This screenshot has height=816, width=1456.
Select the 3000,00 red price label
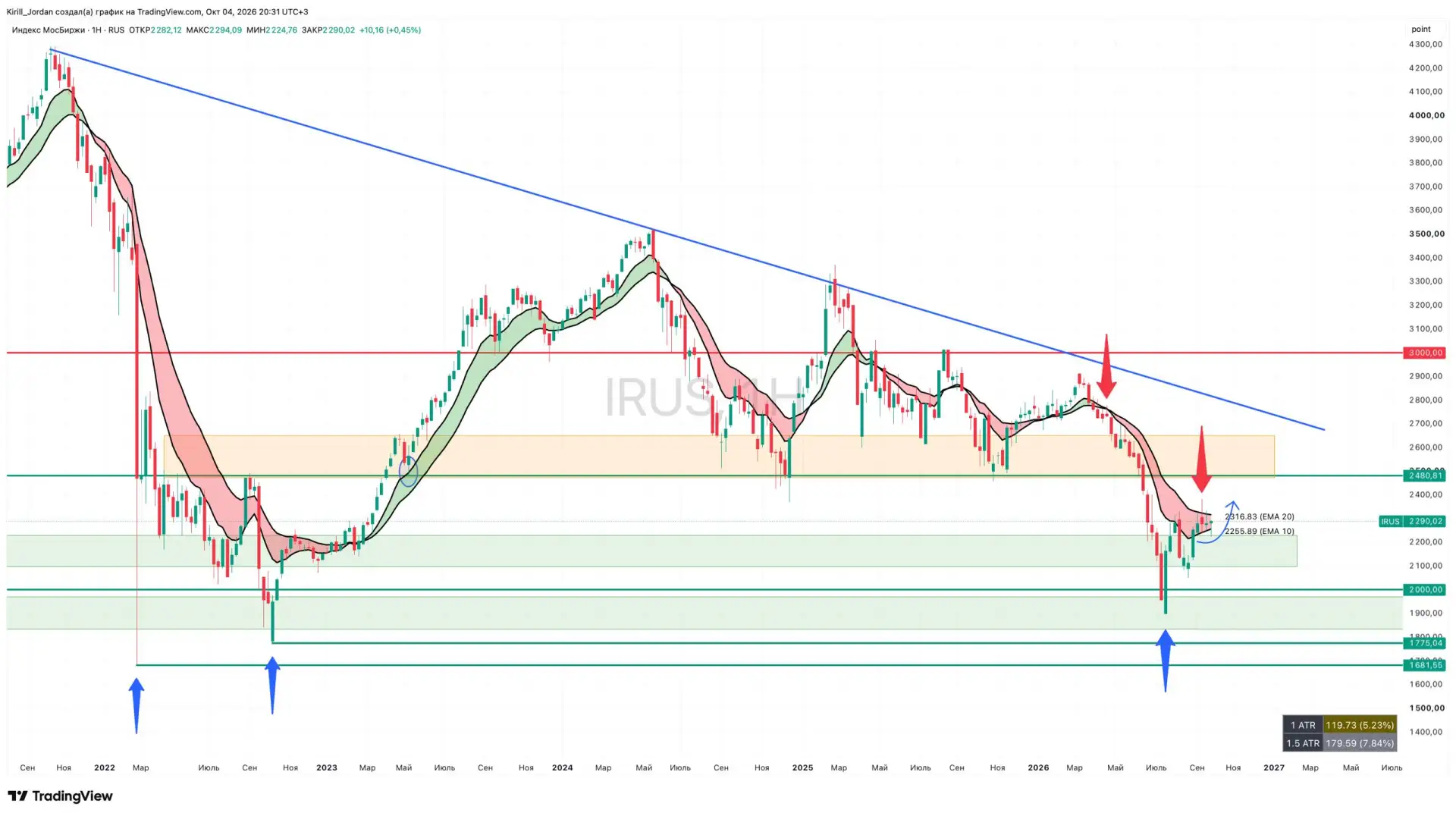(1426, 353)
